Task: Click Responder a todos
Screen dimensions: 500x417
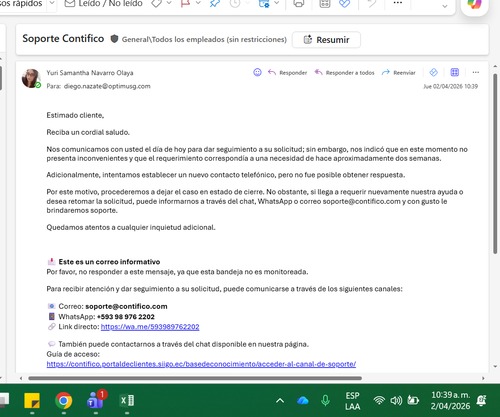Action: point(344,72)
